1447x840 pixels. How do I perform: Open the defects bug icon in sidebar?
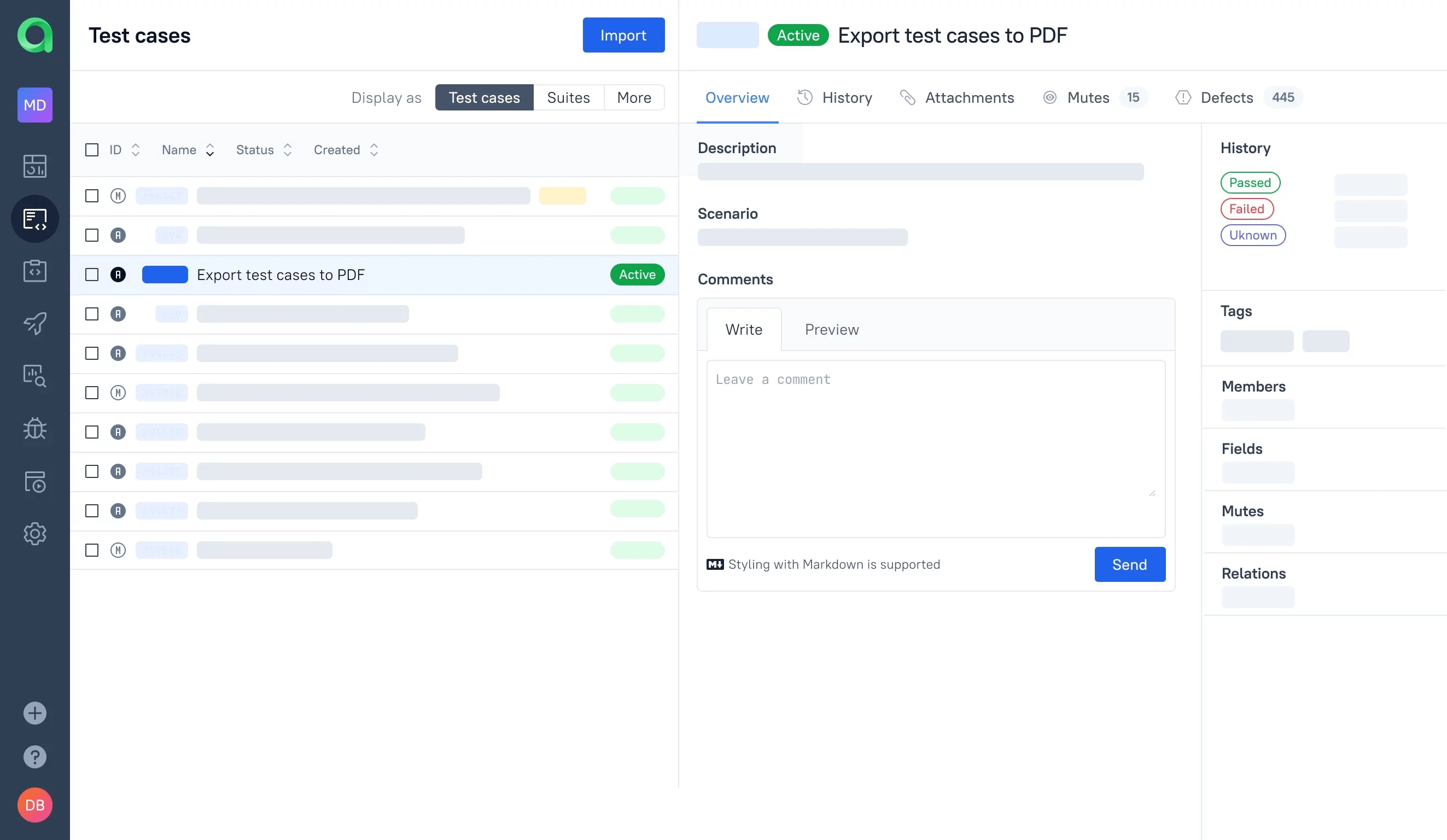[x=34, y=428]
